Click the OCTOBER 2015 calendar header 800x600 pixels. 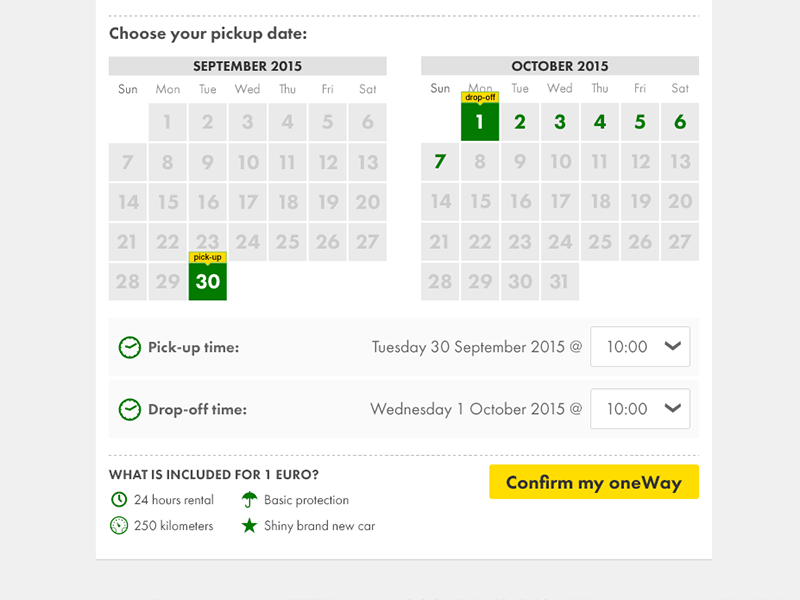coord(559,66)
